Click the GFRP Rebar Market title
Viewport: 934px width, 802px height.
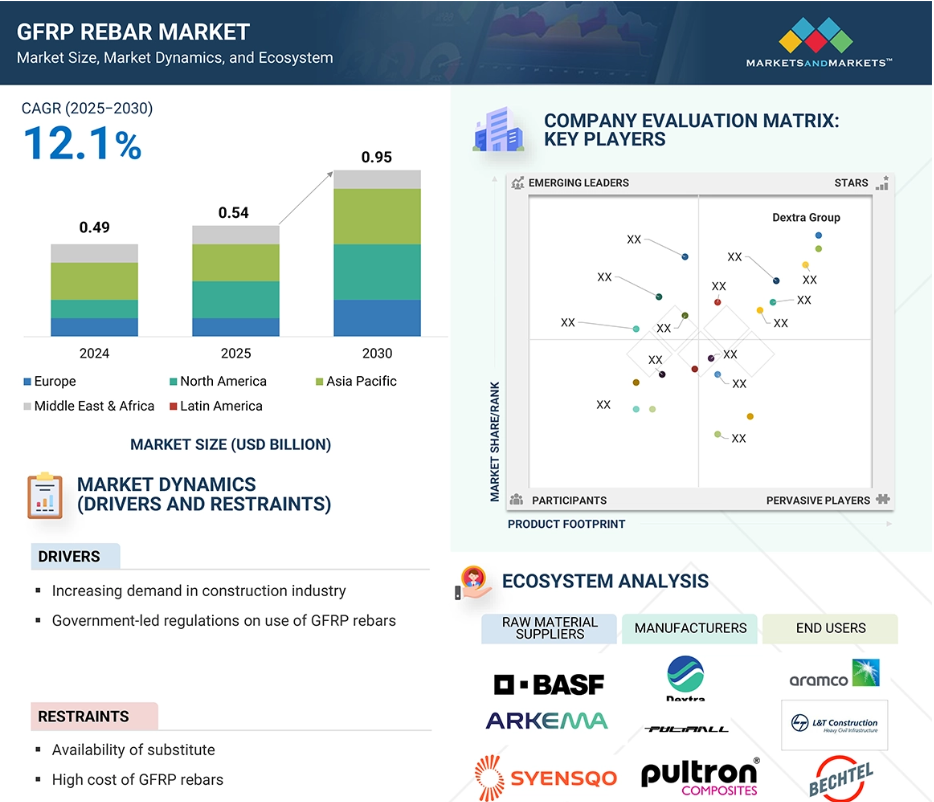(133, 32)
